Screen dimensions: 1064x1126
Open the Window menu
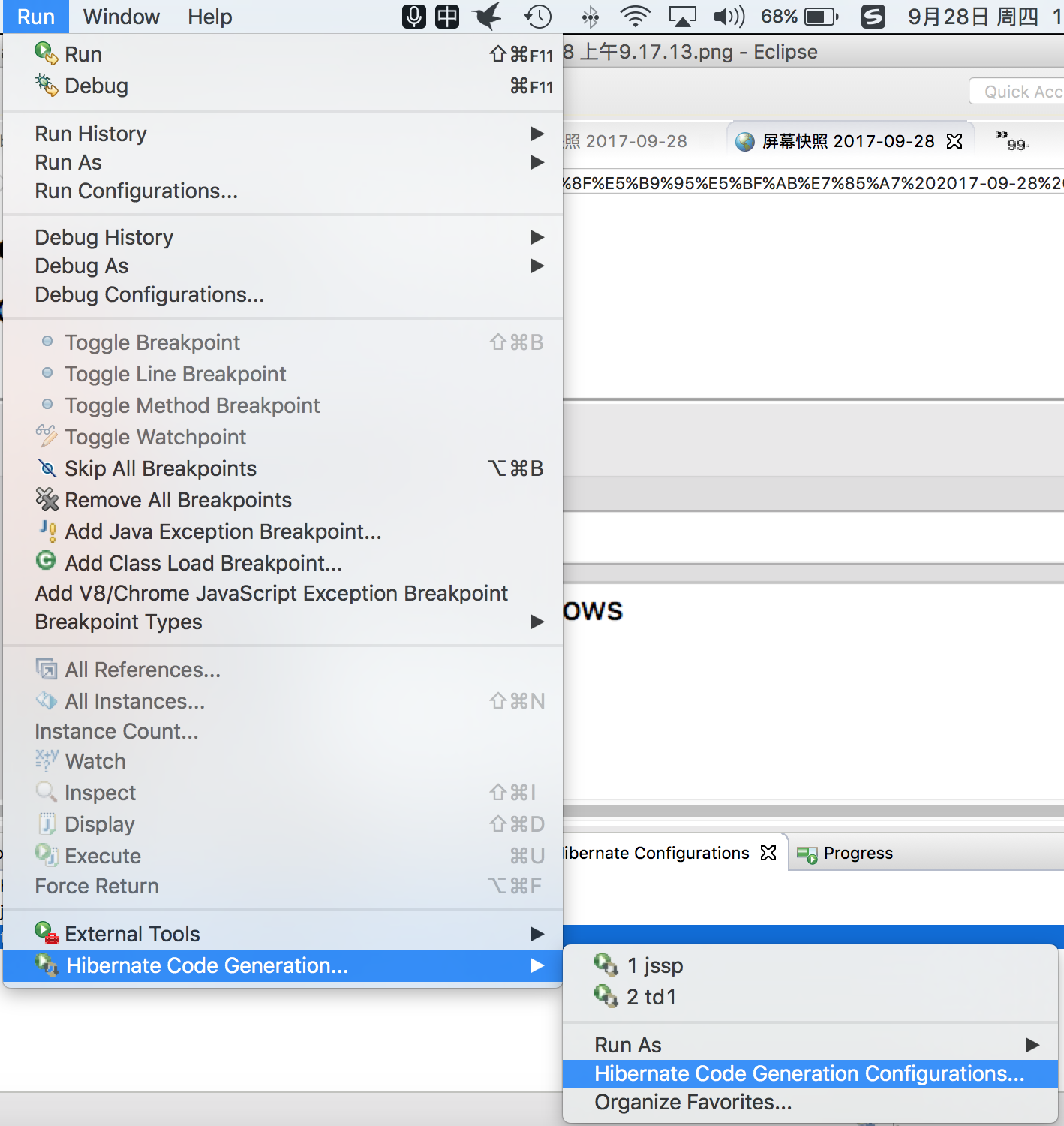coord(122,17)
